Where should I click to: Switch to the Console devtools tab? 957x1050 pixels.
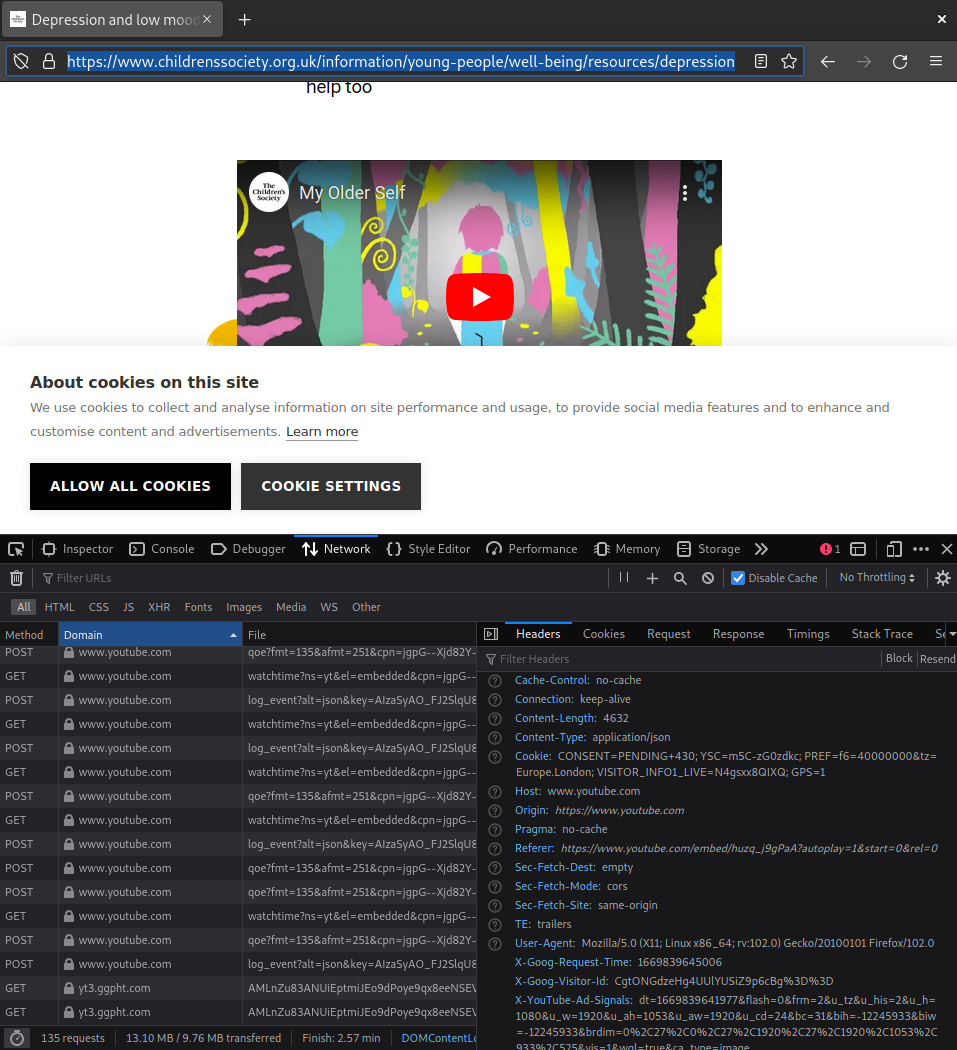[x=161, y=549]
